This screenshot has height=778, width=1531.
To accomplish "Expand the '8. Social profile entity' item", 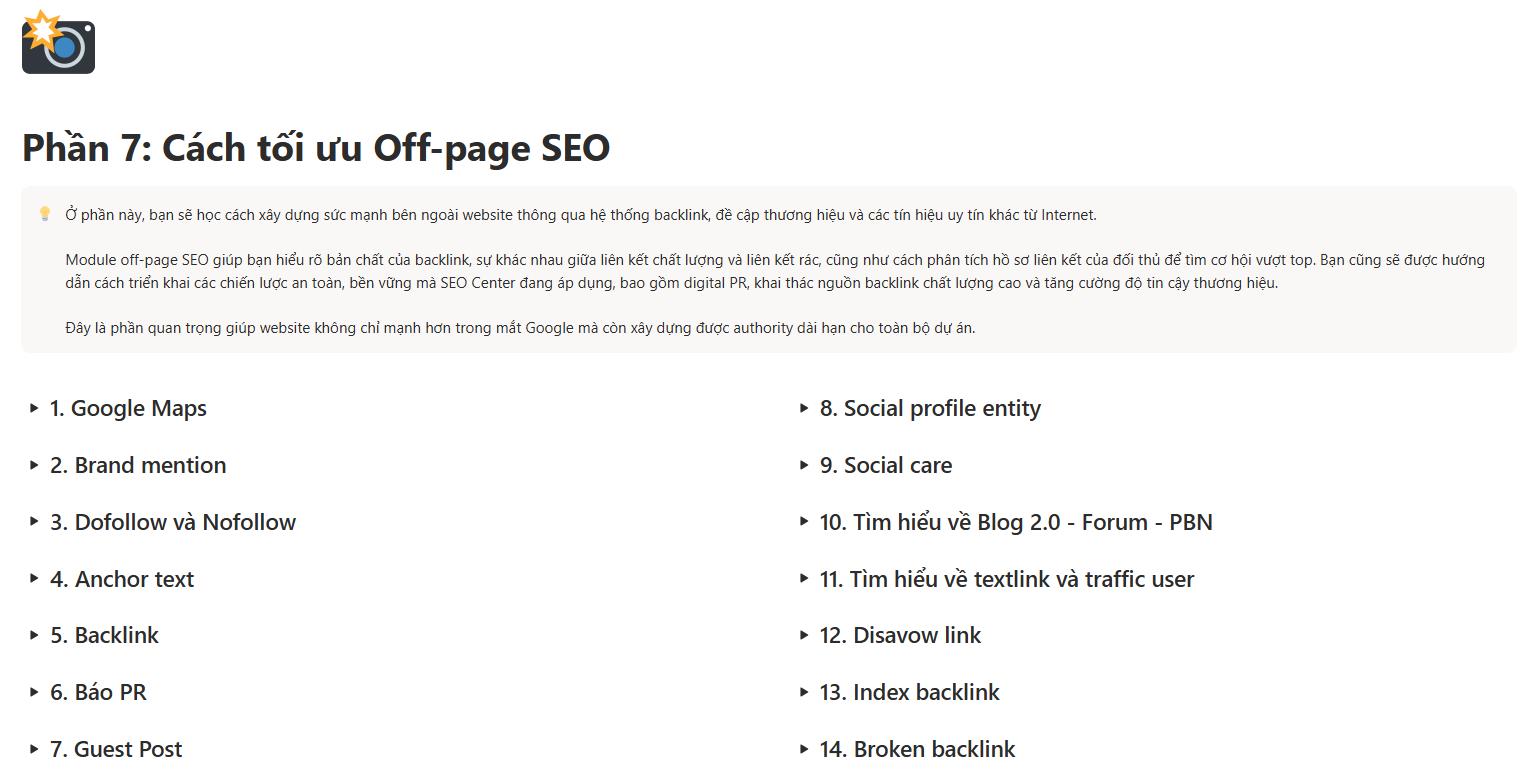I will [x=930, y=408].
